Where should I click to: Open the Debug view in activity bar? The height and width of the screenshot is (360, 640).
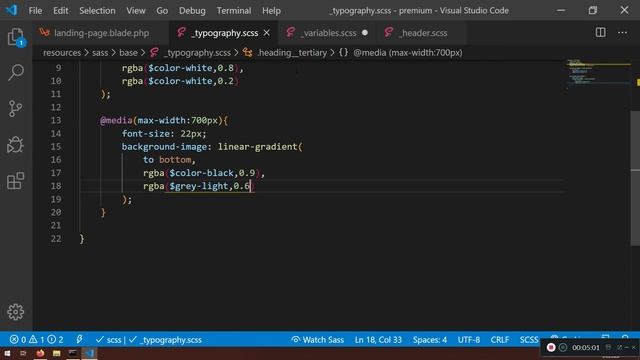pos(16,144)
